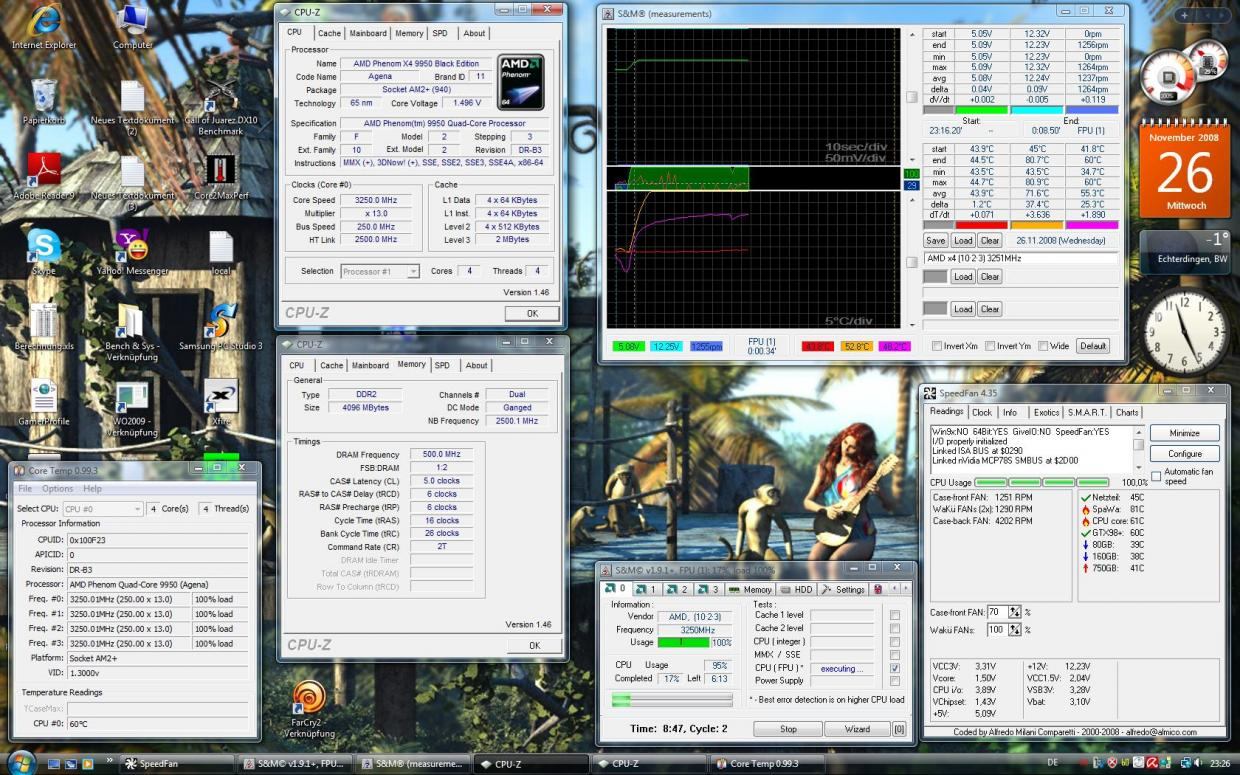The height and width of the screenshot is (775, 1240).
Task: Click the Configure button in SpeedFan
Action: [x=1185, y=453]
